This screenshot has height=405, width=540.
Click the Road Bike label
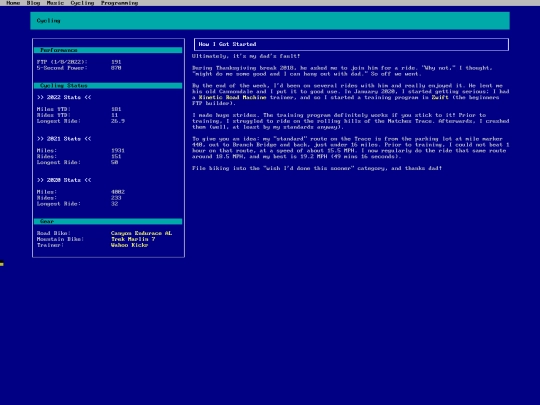pyautogui.click(x=54, y=233)
